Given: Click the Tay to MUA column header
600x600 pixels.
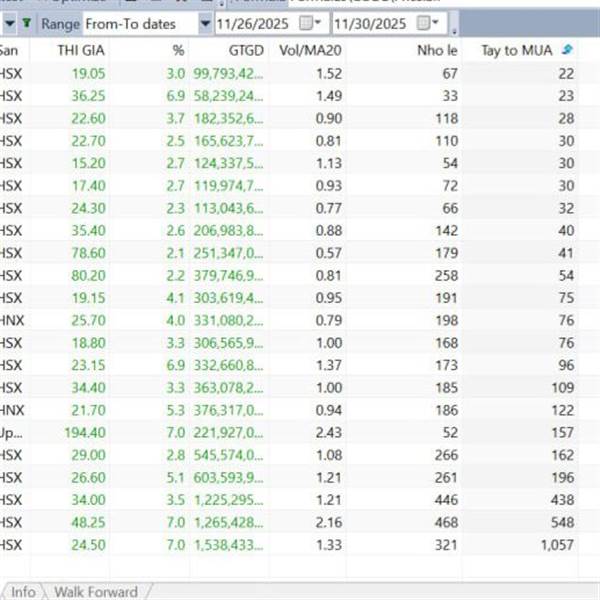Looking at the screenshot, I should click(517, 51).
